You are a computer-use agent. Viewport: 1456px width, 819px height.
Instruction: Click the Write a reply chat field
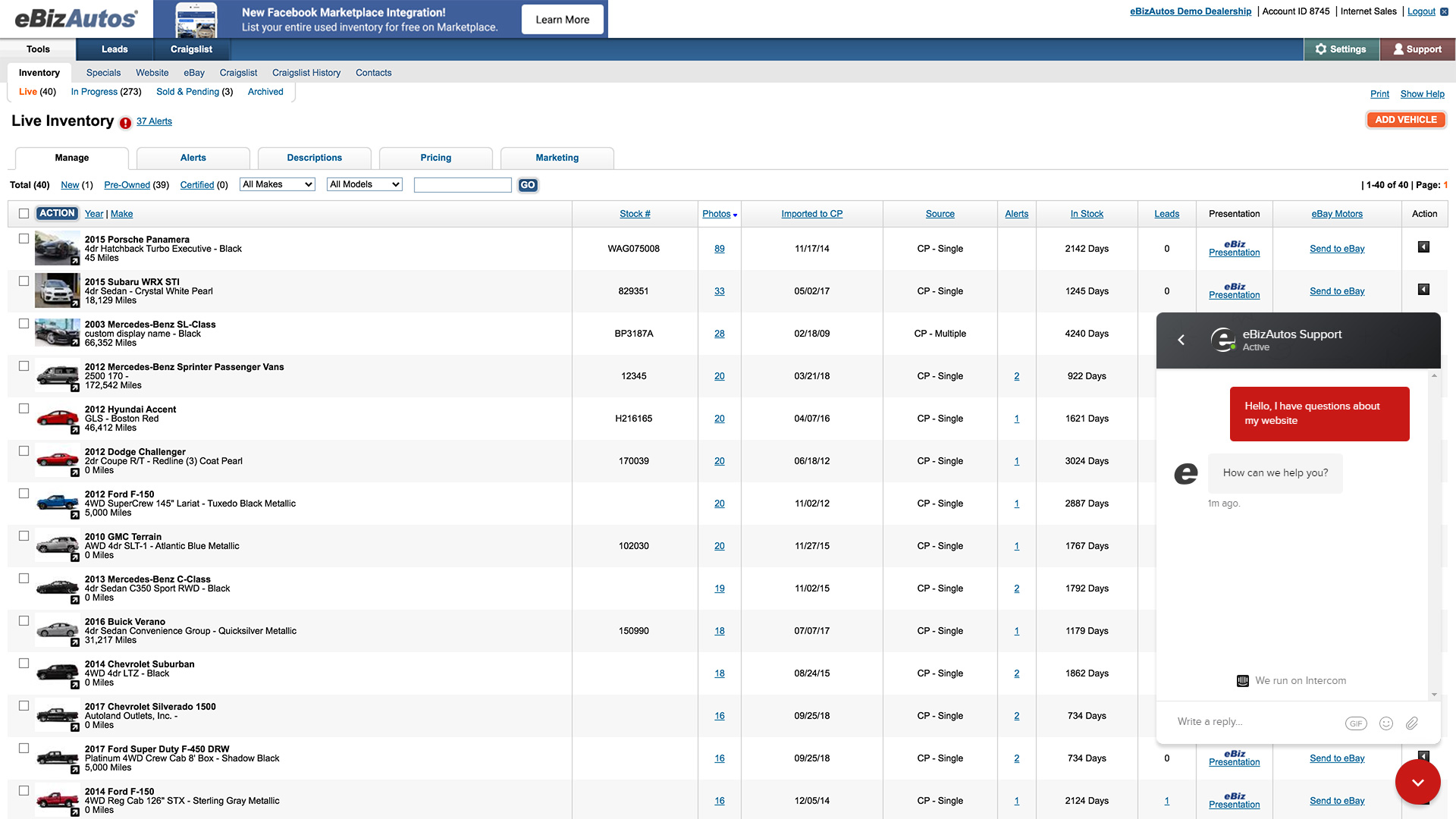click(1255, 722)
